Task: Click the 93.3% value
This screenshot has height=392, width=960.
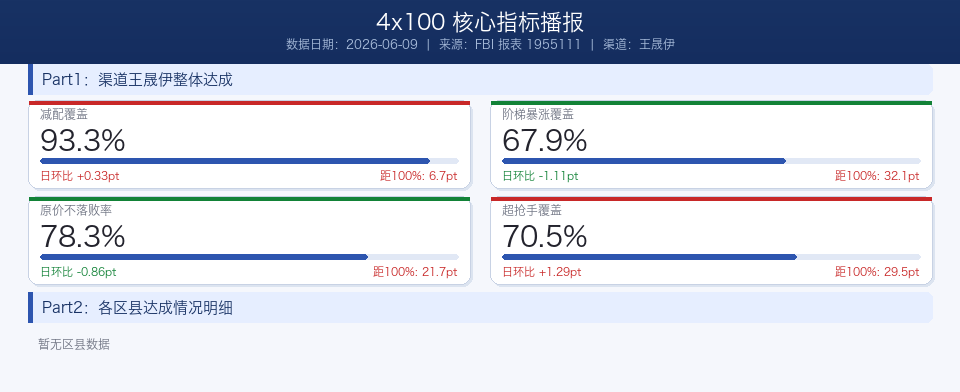Action: [x=83, y=141]
